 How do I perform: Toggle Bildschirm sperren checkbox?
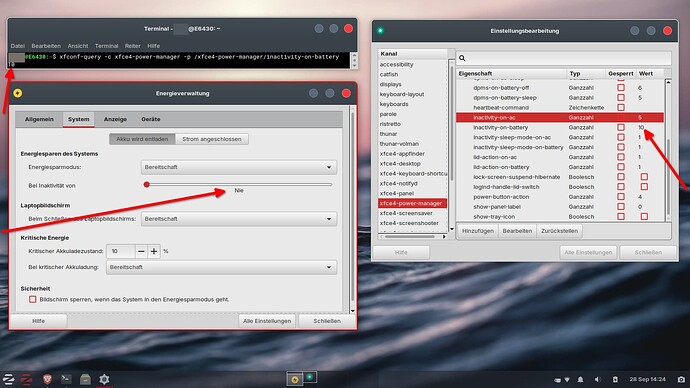pyautogui.click(x=33, y=299)
